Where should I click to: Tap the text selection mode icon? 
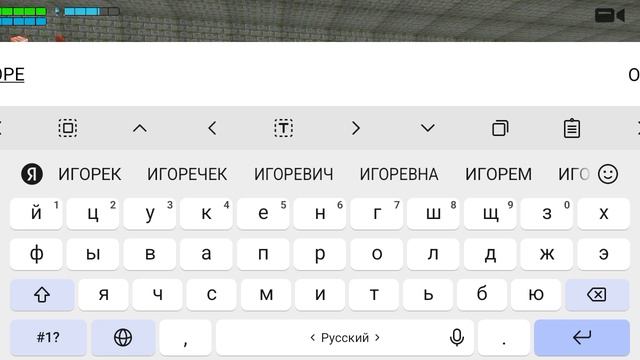coord(283,128)
